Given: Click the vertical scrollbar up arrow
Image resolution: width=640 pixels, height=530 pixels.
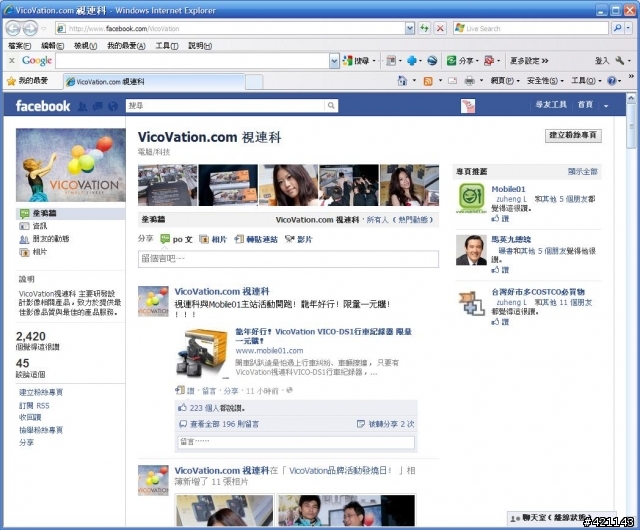Looking at the screenshot, I should (x=631, y=98).
